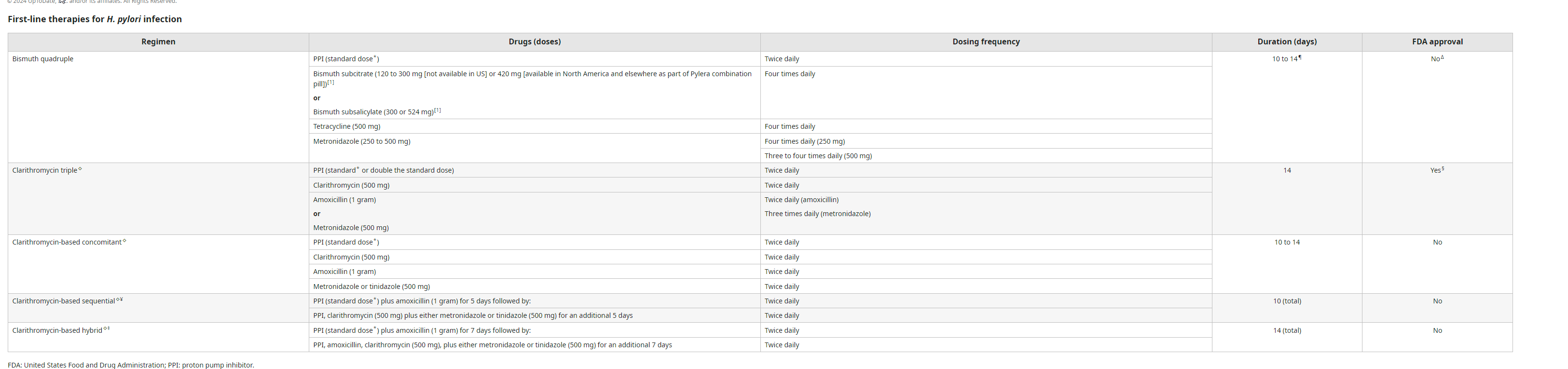Click the Duration (days) column header
Image resolution: width=1568 pixels, height=369 pixels.
1287,42
